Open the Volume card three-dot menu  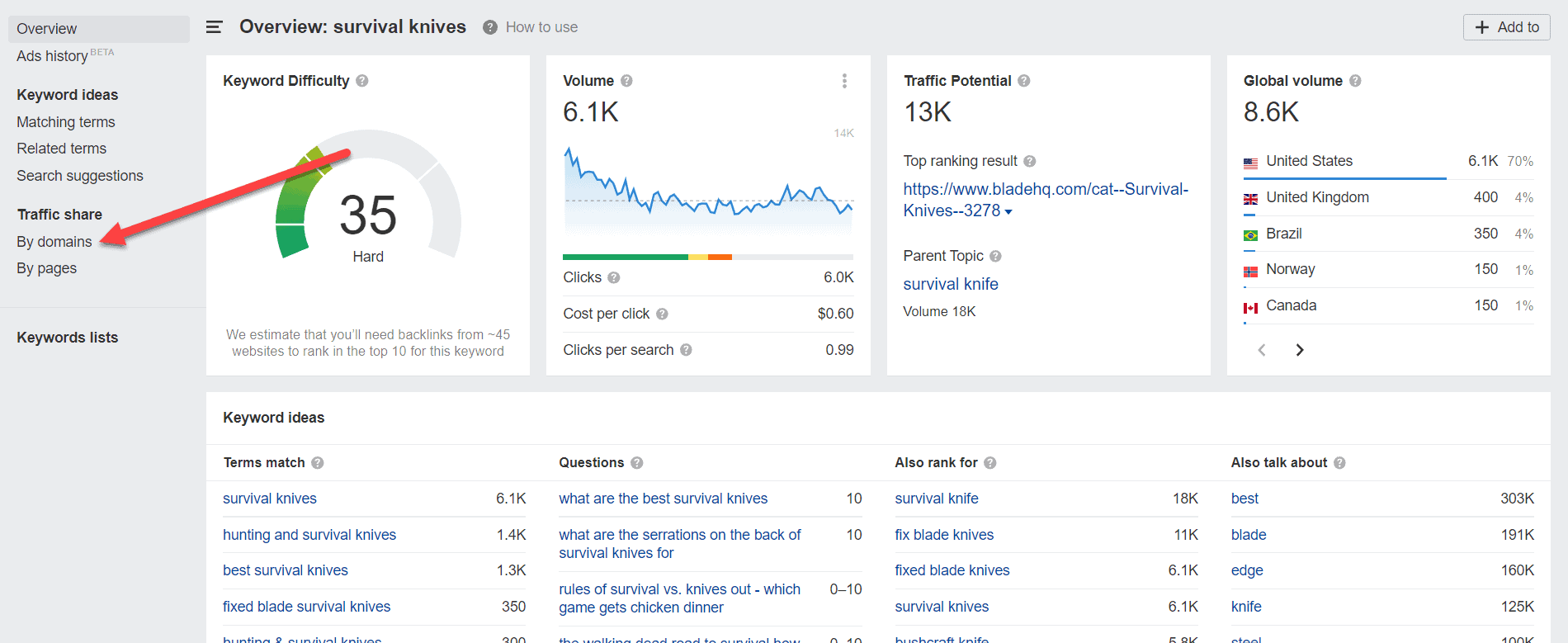(843, 81)
